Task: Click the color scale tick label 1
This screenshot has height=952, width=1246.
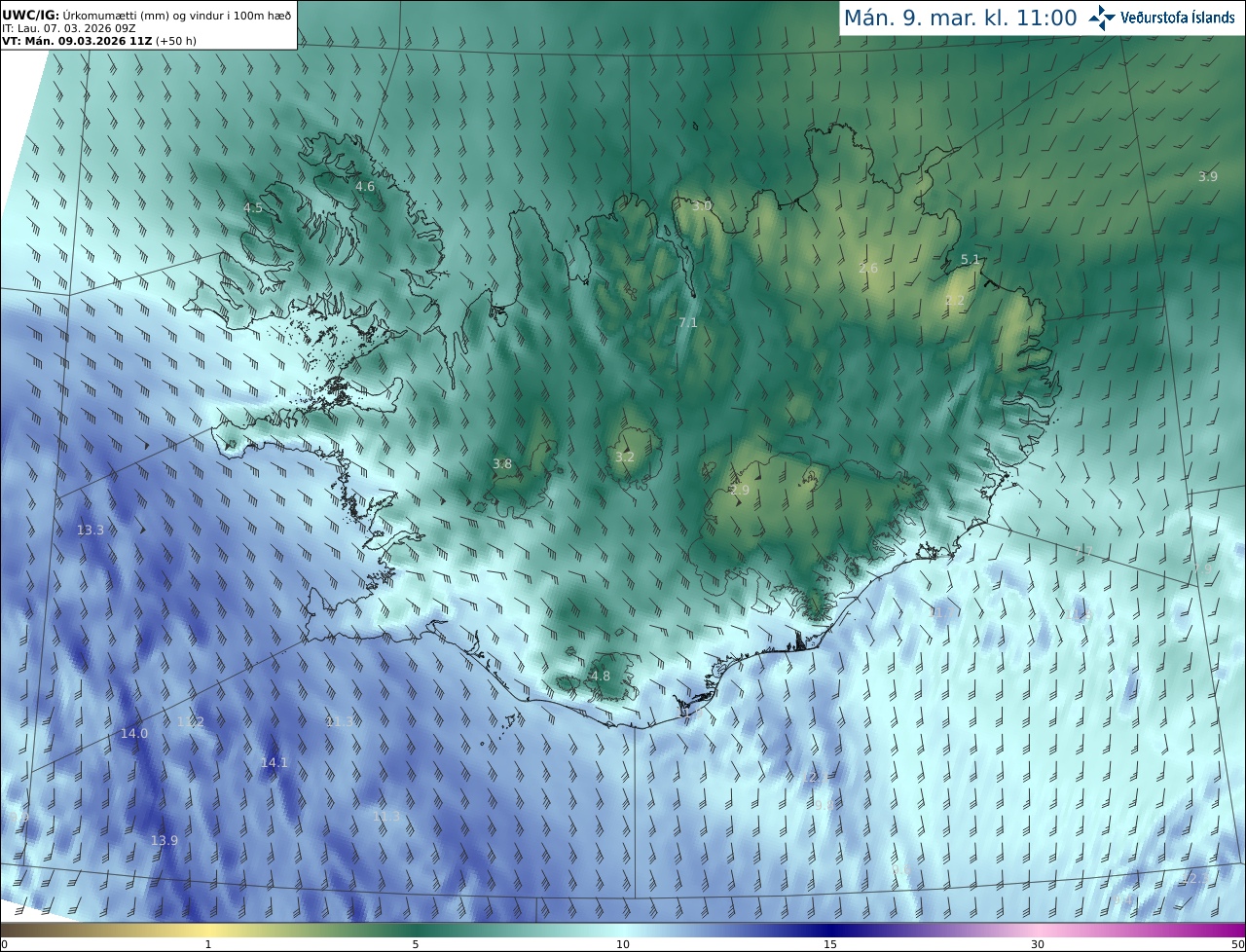Action: [x=208, y=944]
